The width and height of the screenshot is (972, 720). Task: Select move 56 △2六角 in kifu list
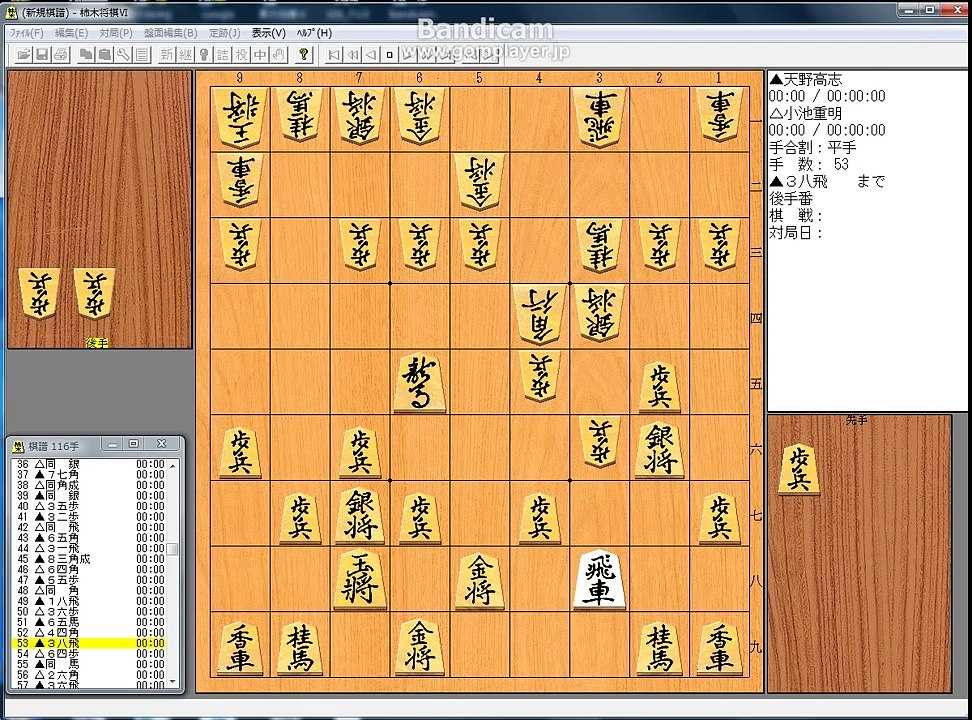pos(90,675)
